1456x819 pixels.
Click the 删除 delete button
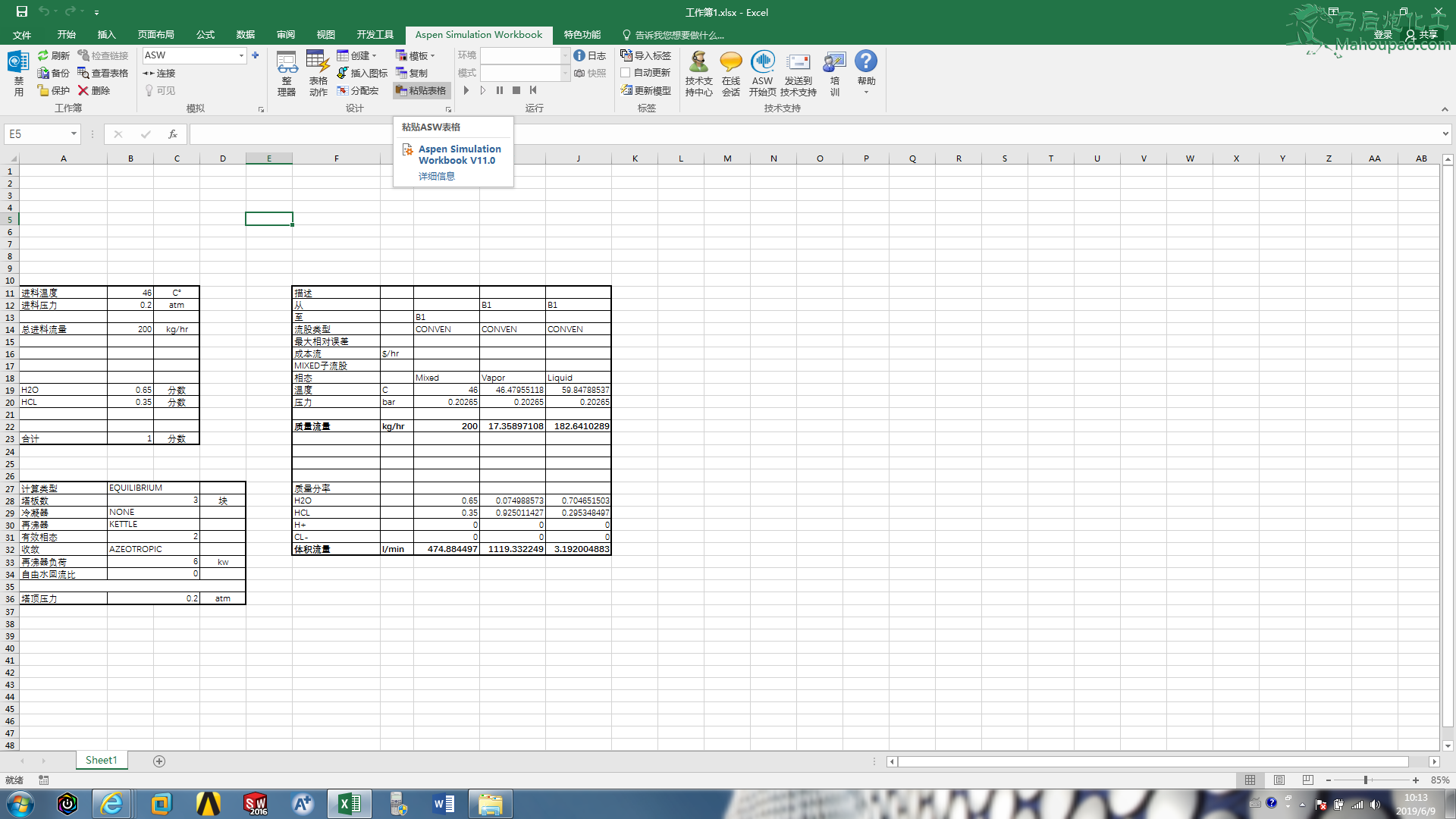93,90
